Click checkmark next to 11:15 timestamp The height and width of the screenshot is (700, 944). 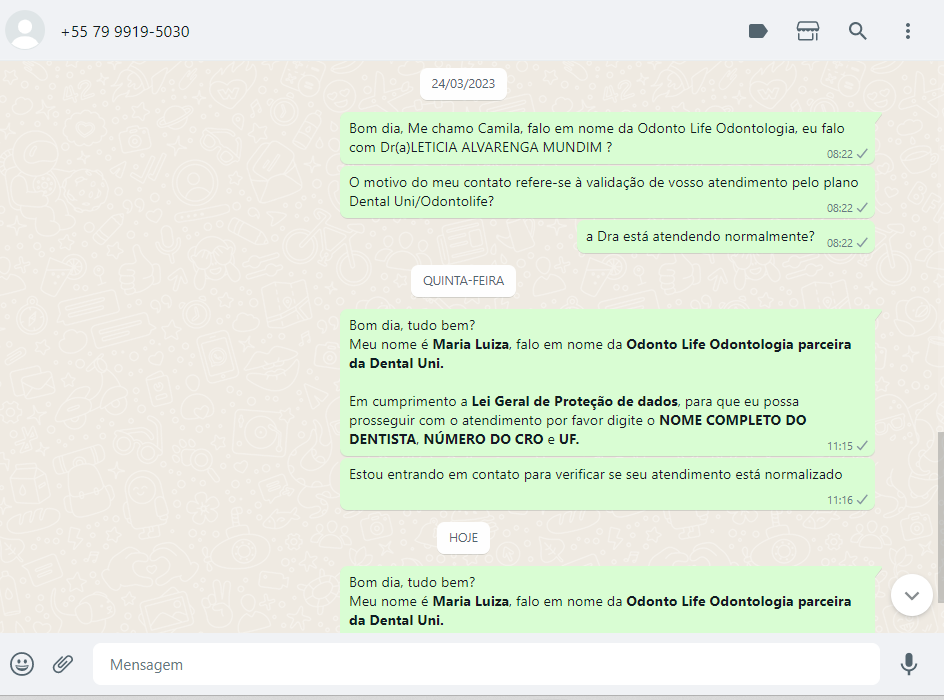(x=862, y=445)
